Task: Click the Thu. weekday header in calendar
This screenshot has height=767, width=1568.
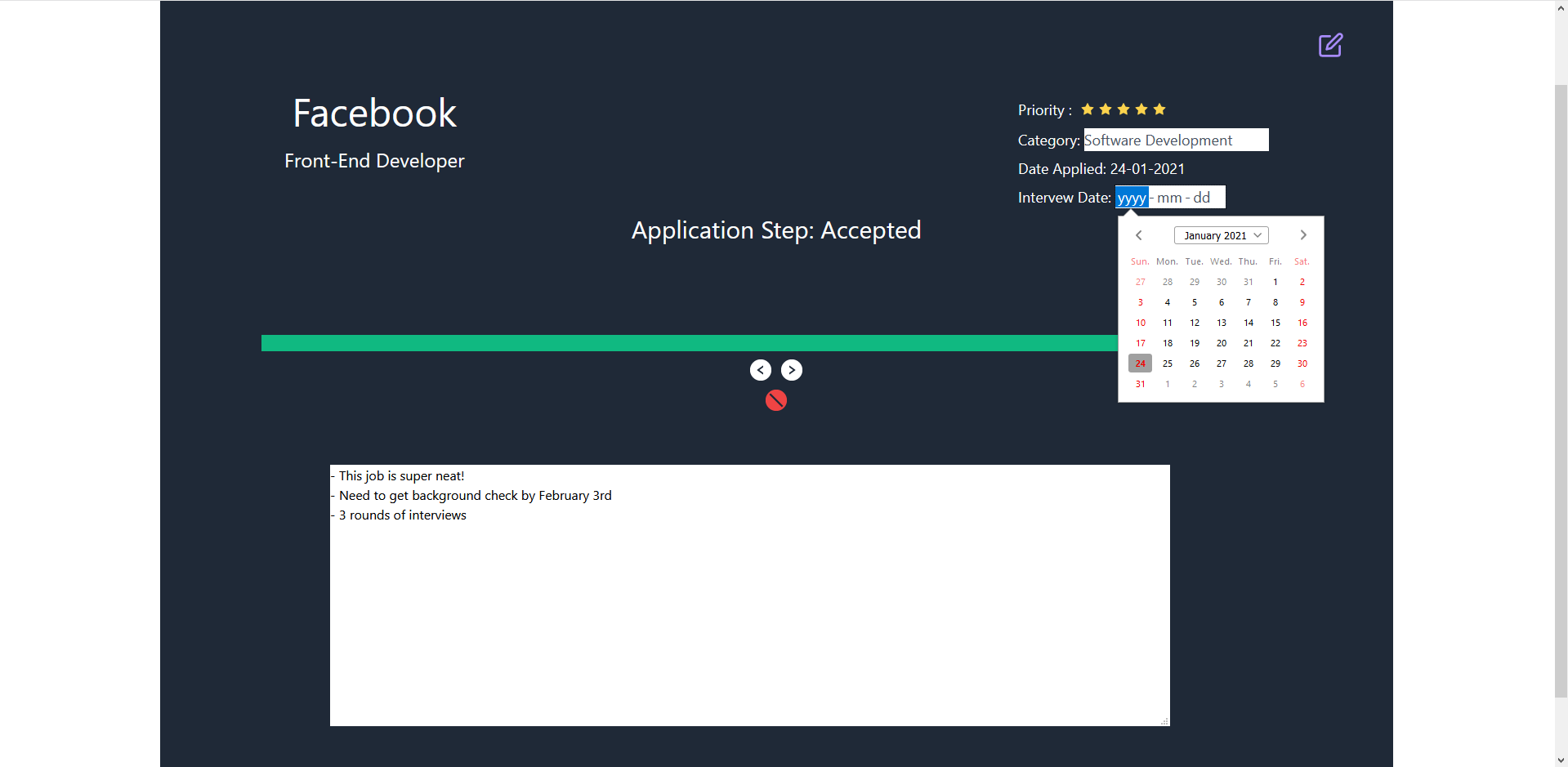Action: [x=1248, y=261]
